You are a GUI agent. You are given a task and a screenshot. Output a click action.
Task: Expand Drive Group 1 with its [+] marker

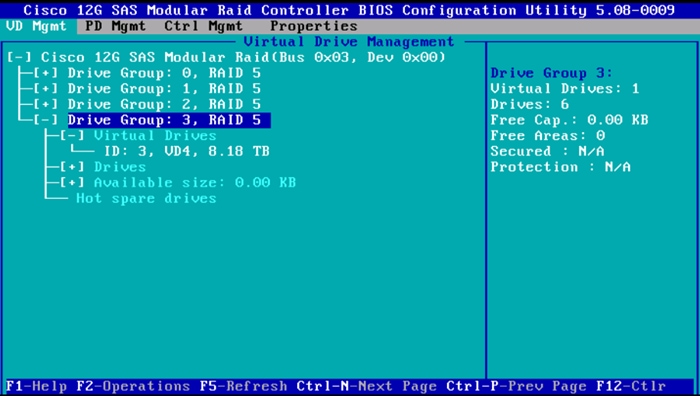click(x=46, y=89)
